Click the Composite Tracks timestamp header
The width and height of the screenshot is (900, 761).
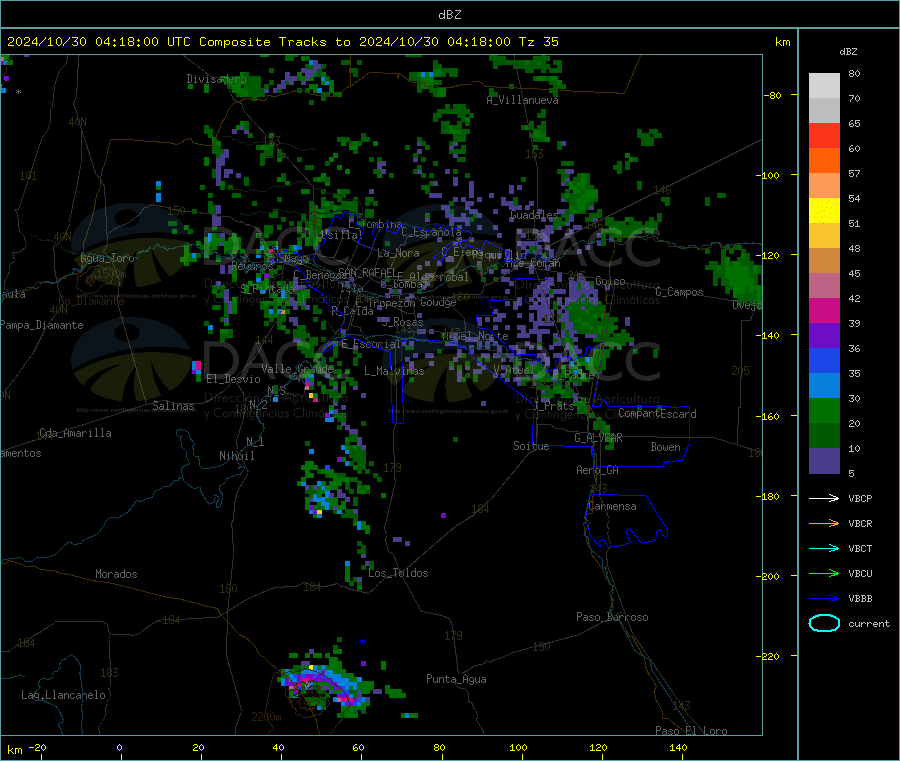(x=283, y=42)
